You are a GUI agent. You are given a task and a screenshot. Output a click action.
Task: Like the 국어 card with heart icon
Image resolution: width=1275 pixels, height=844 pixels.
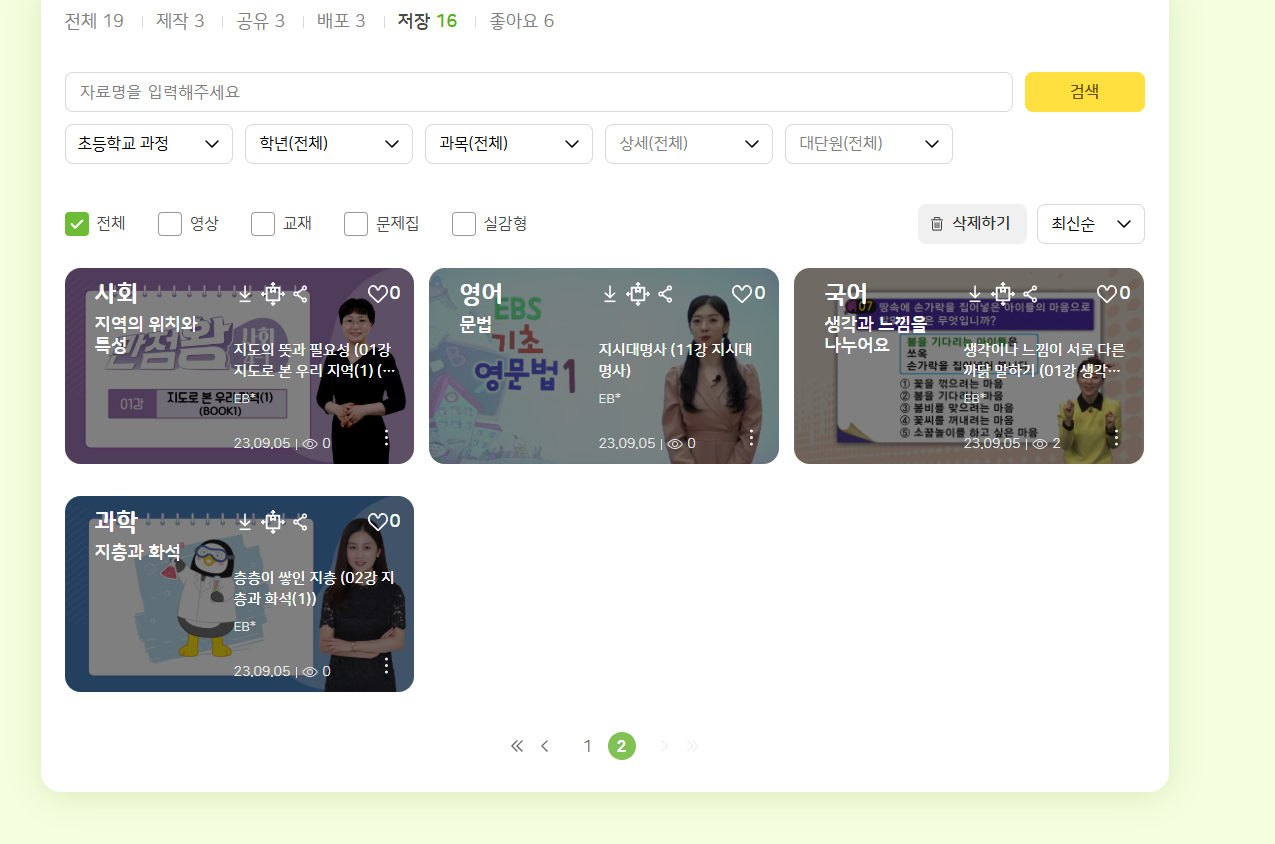click(x=1106, y=294)
